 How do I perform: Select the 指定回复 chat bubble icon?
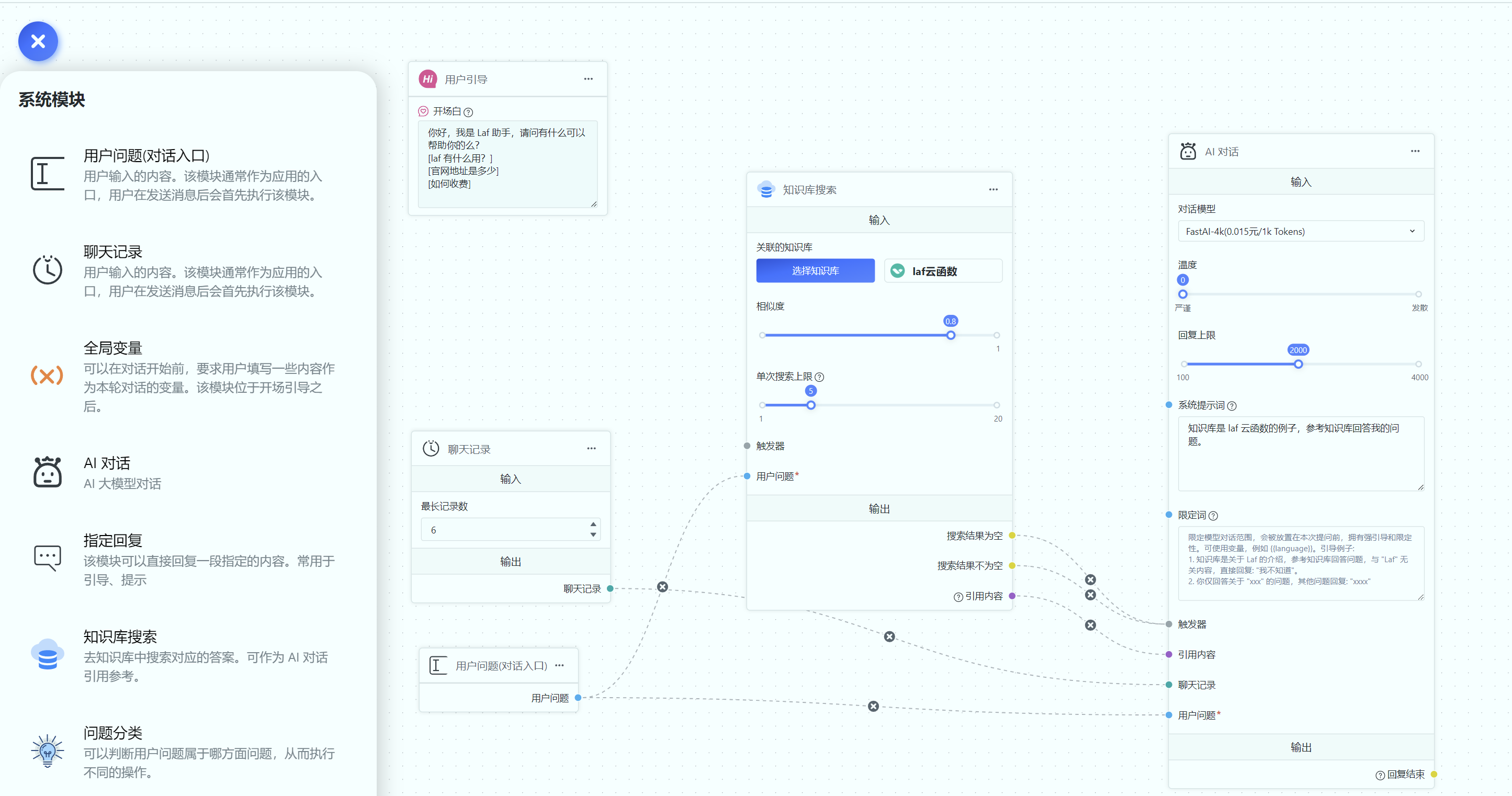[47, 558]
